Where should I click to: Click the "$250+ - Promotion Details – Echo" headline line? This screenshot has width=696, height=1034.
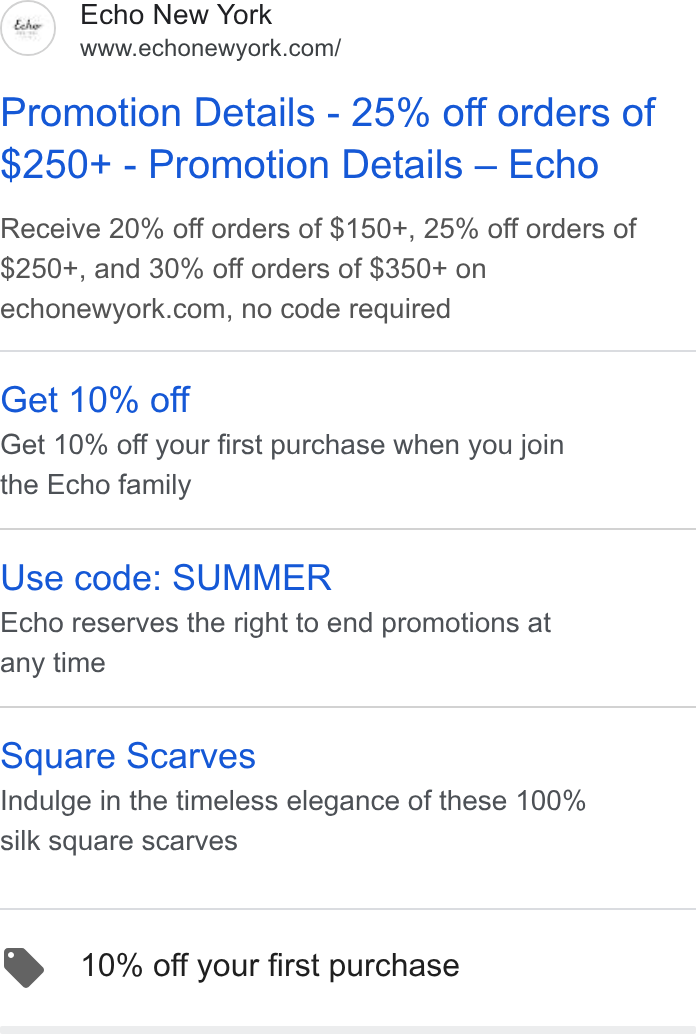300,165
